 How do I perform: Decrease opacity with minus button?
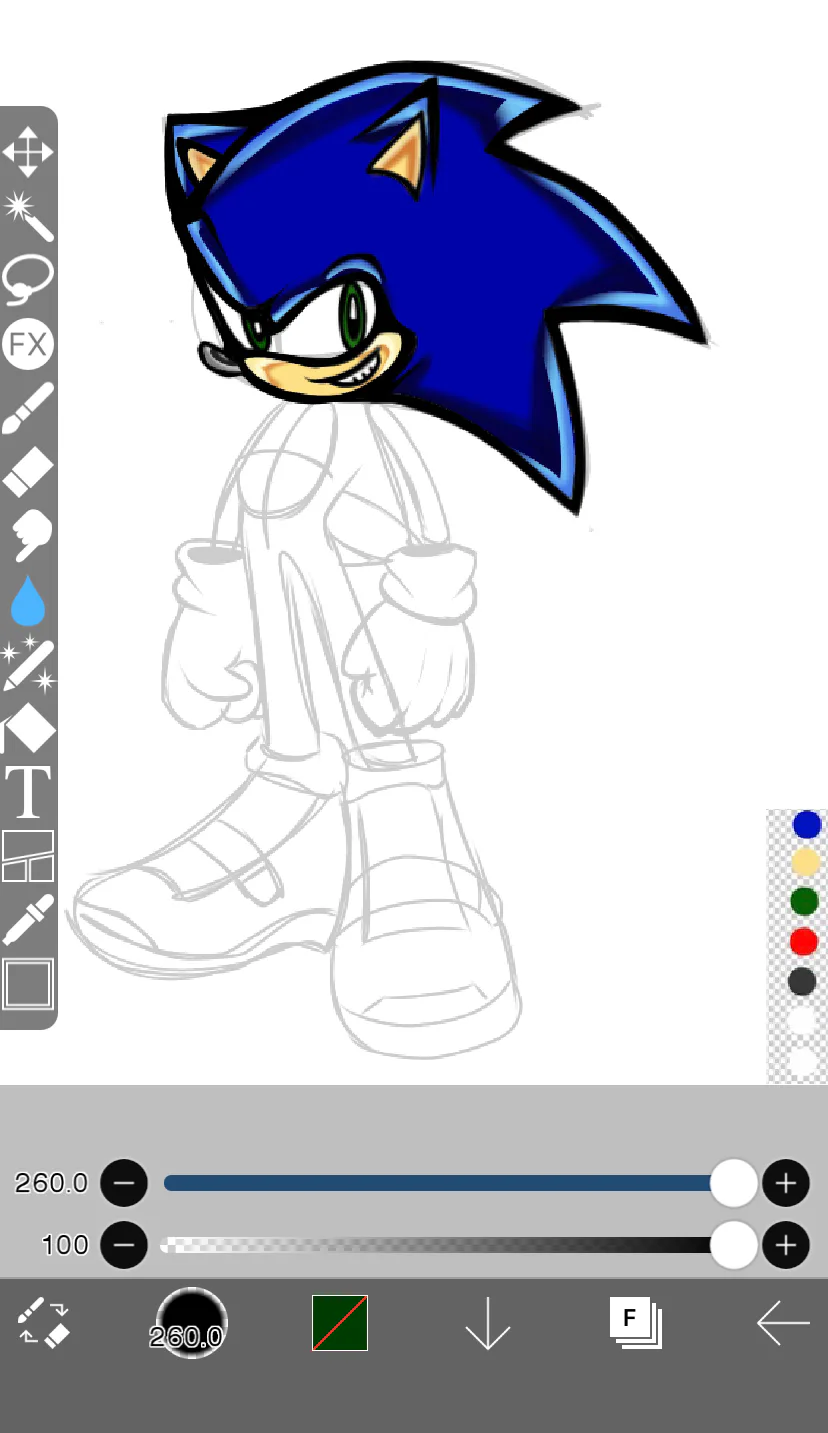click(124, 1245)
